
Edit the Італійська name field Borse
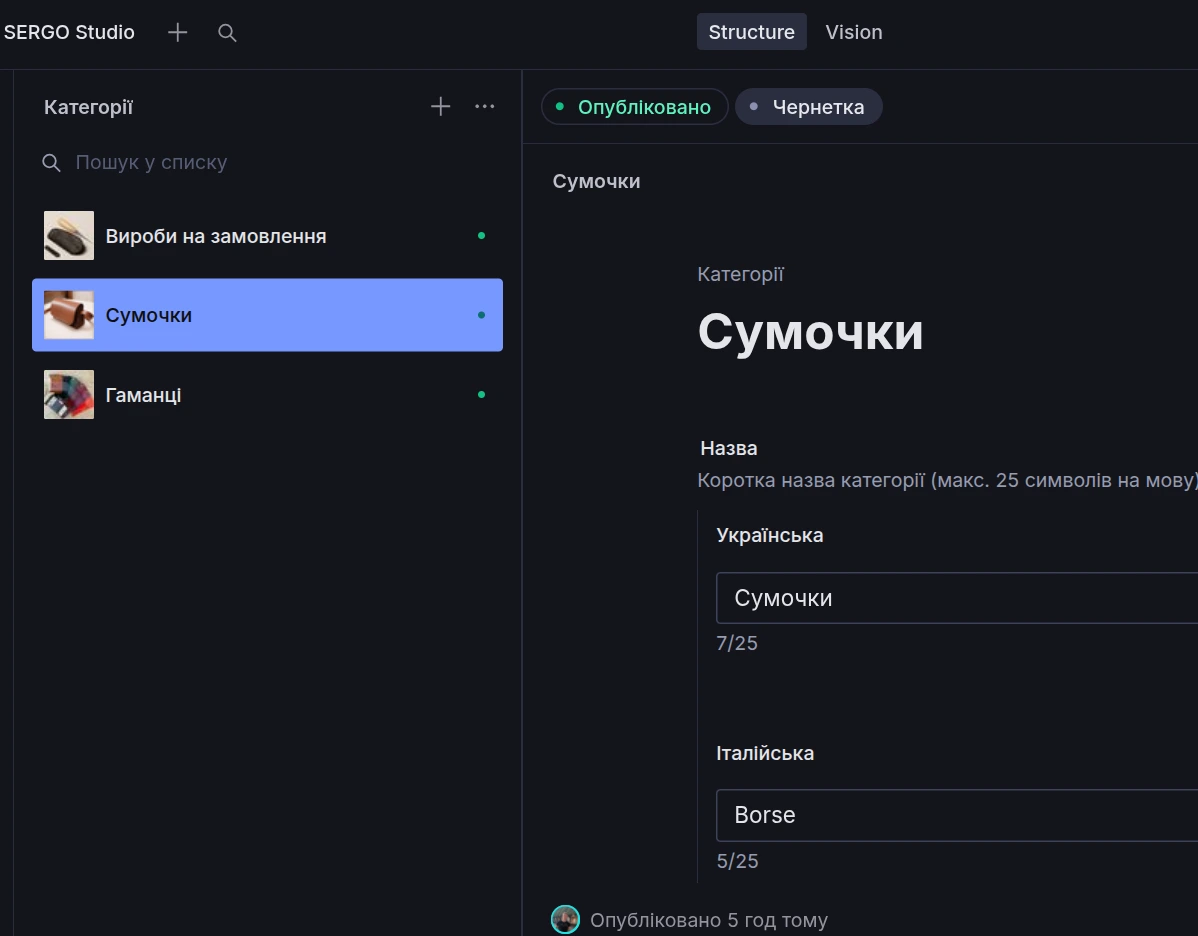[957, 815]
